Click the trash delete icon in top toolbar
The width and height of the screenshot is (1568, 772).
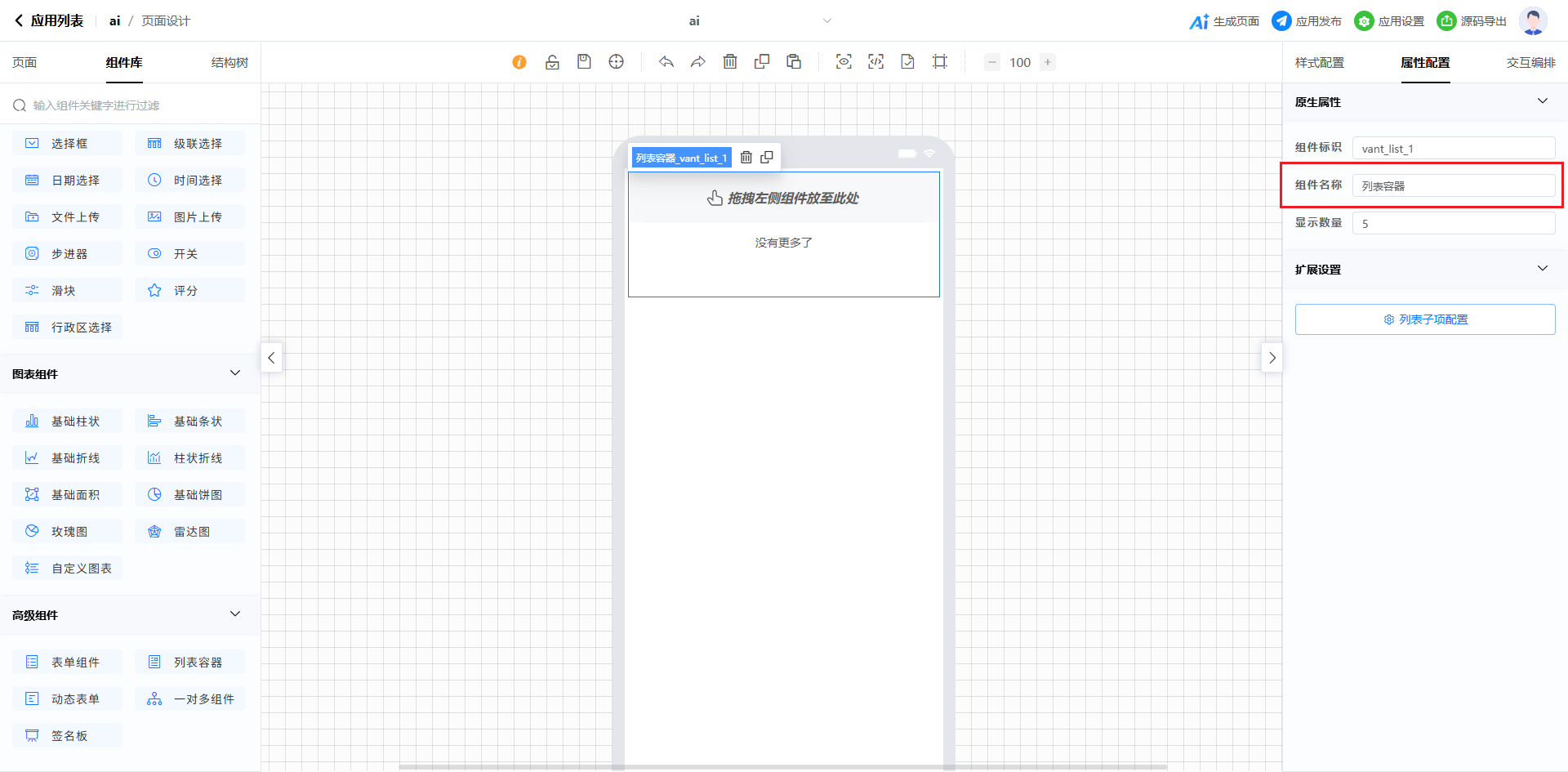(730, 62)
